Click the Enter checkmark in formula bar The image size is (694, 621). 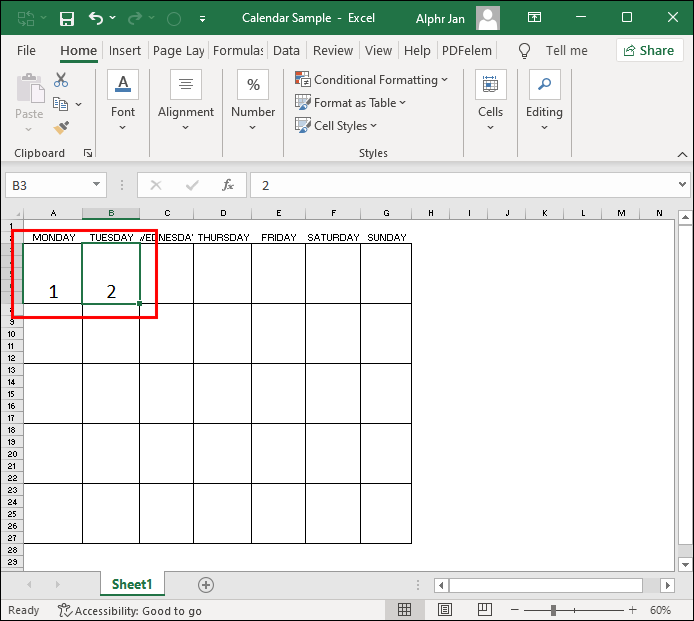pyautogui.click(x=192, y=185)
